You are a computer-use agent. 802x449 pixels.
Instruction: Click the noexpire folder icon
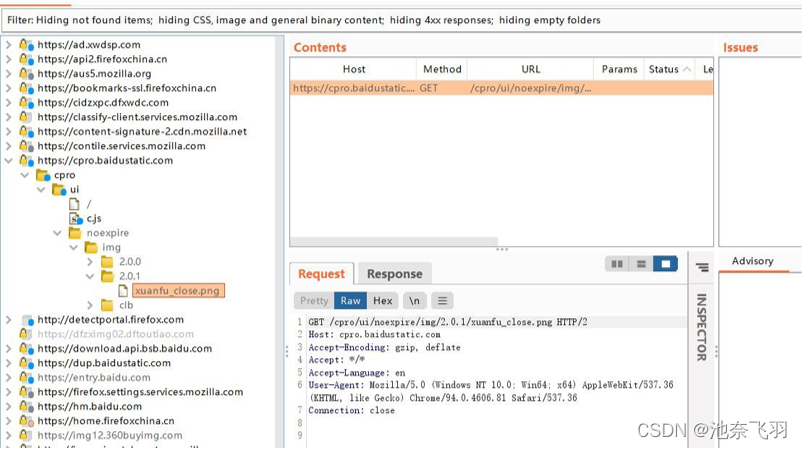coord(75,233)
